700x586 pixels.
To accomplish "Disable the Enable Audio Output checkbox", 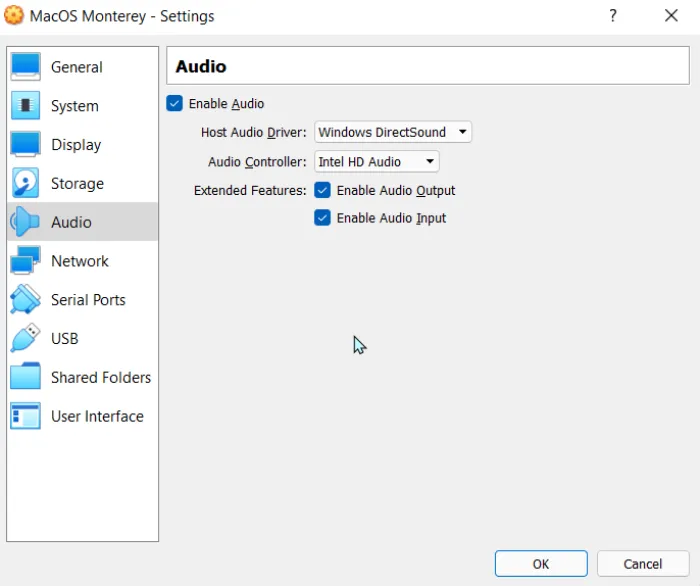I will (322, 190).
